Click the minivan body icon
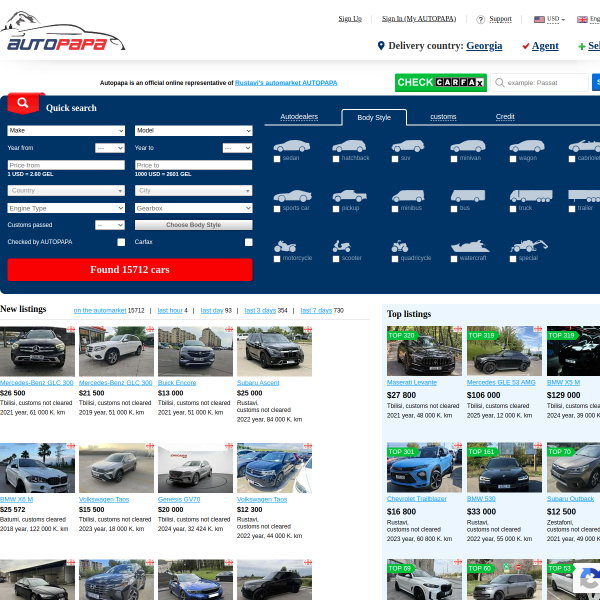This screenshot has width=600, height=600. 468,146
